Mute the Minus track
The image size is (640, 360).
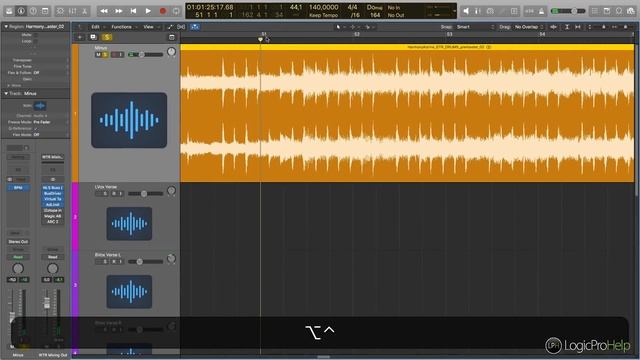(x=98, y=55)
